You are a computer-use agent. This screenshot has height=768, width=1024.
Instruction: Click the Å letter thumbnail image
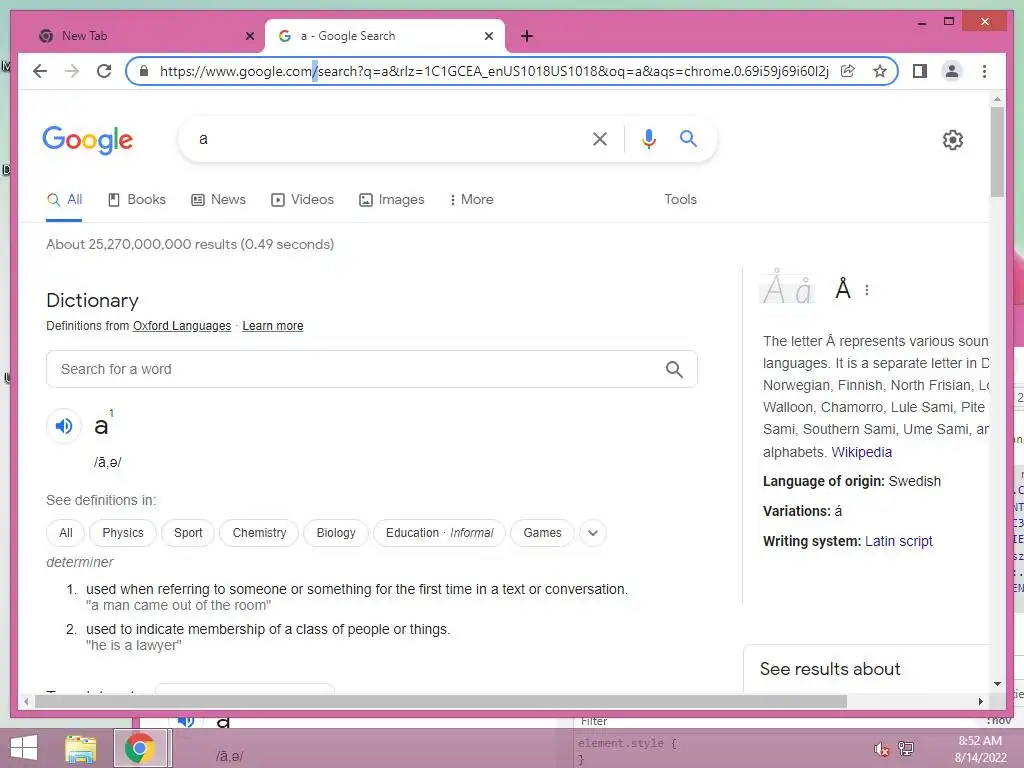pos(788,287)
